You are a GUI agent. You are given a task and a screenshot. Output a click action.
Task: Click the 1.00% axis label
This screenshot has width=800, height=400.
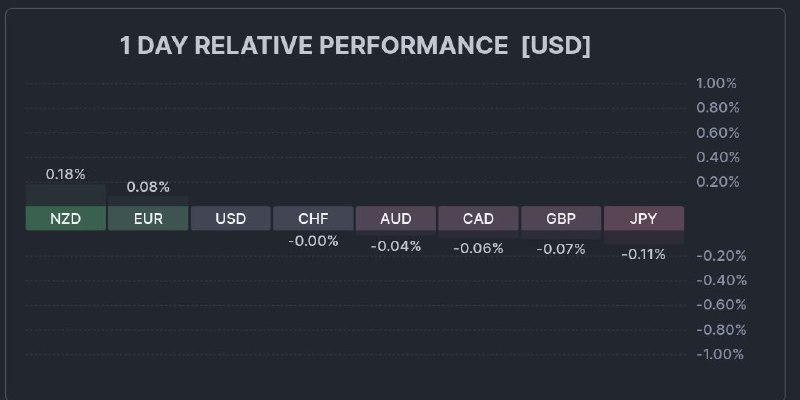[x=717, y=83]
